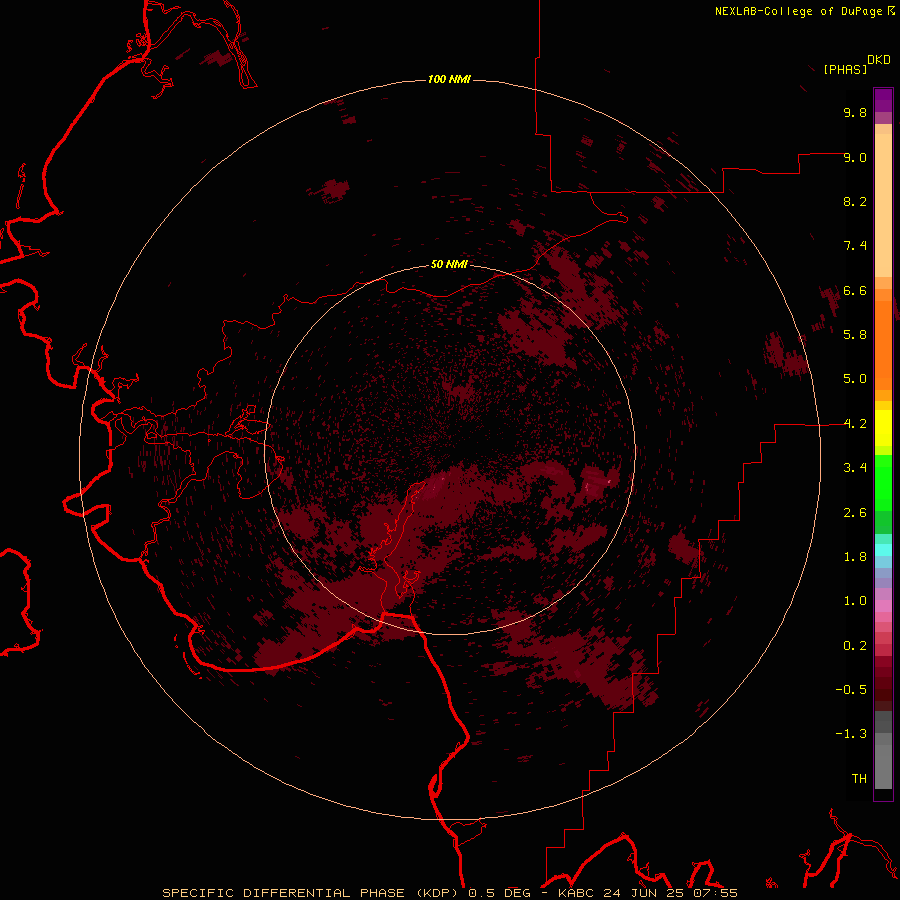Click the [PHAS] units label

pyautogui.click(x=845, y=69)
